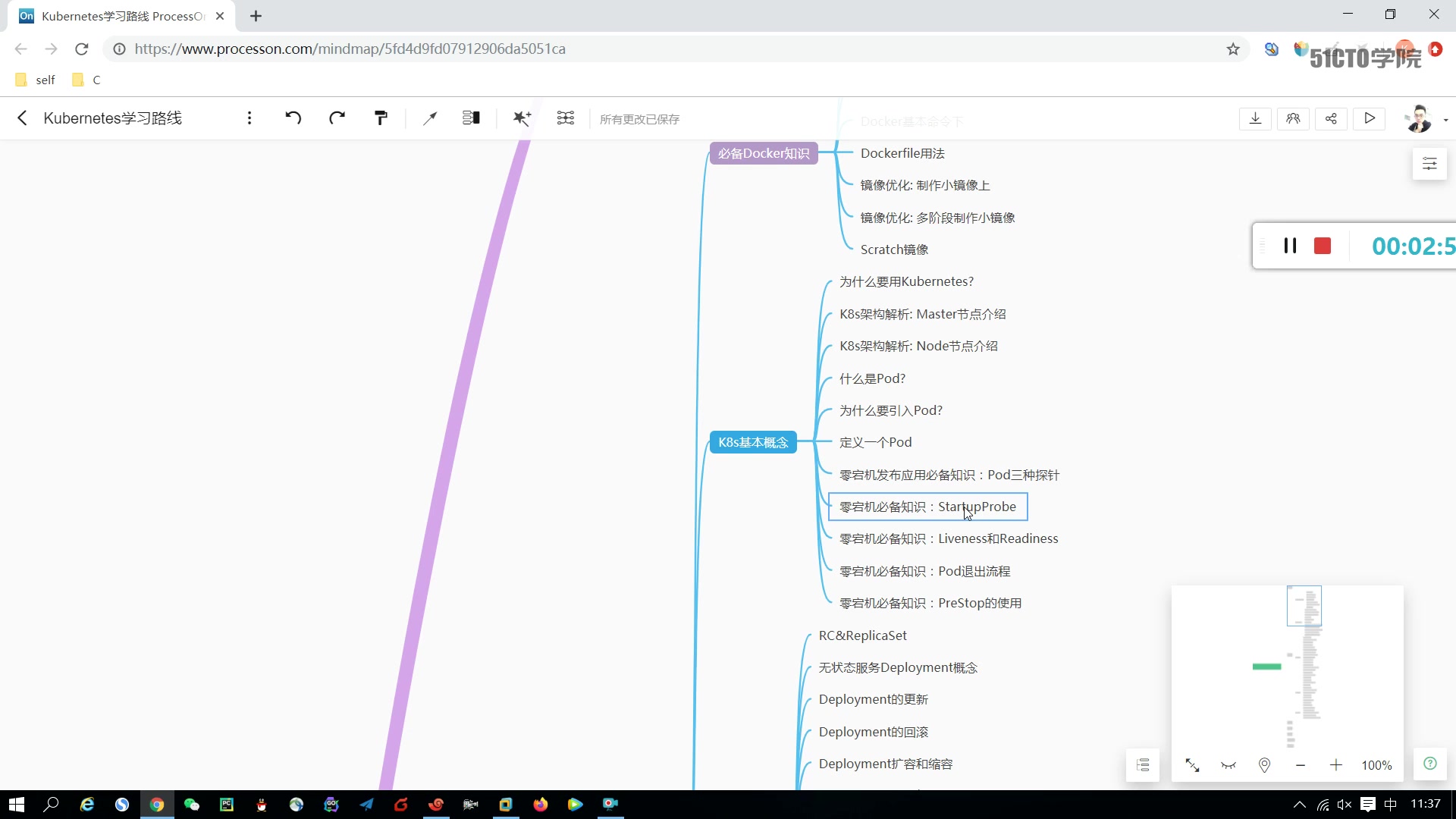
Task: Open the self bookmarks folder
Action: (35, 80)
